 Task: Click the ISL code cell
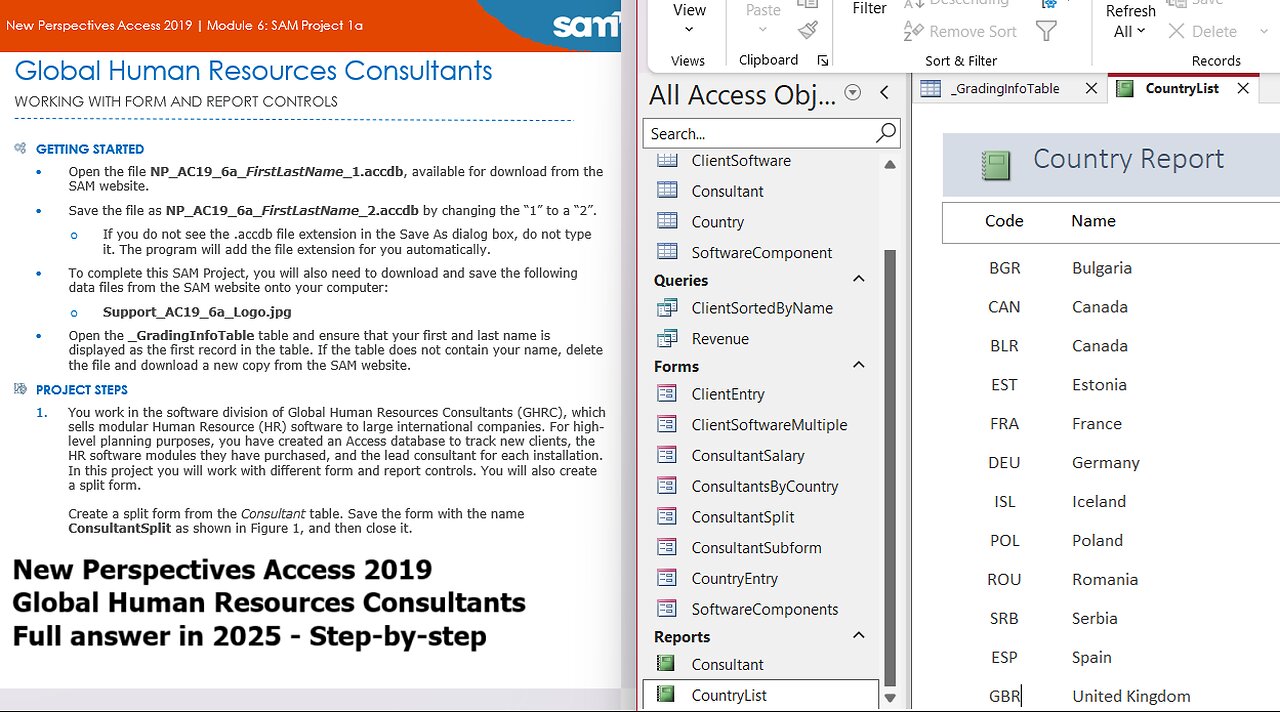point(1005,502)
